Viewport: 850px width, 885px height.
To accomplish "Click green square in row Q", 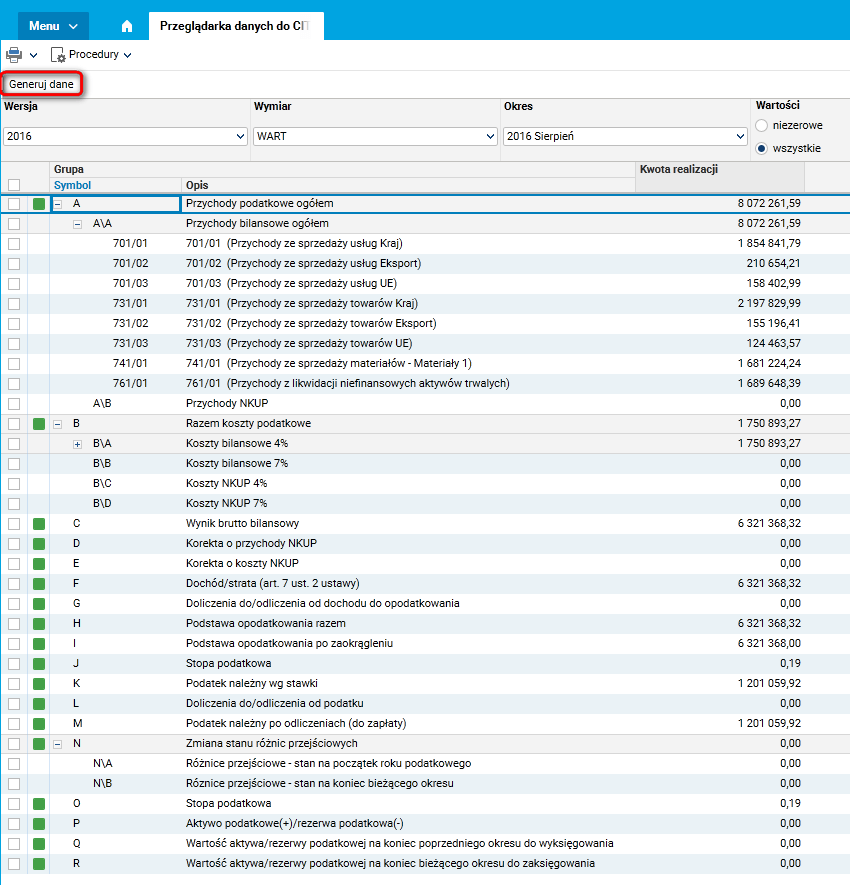I will tap(39, 844).
